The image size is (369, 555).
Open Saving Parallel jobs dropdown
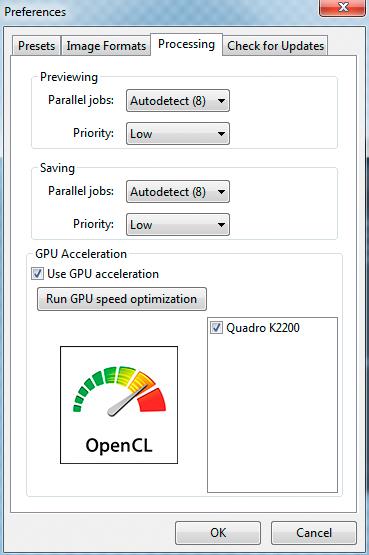pyautogui.click(x=178, y=192)
